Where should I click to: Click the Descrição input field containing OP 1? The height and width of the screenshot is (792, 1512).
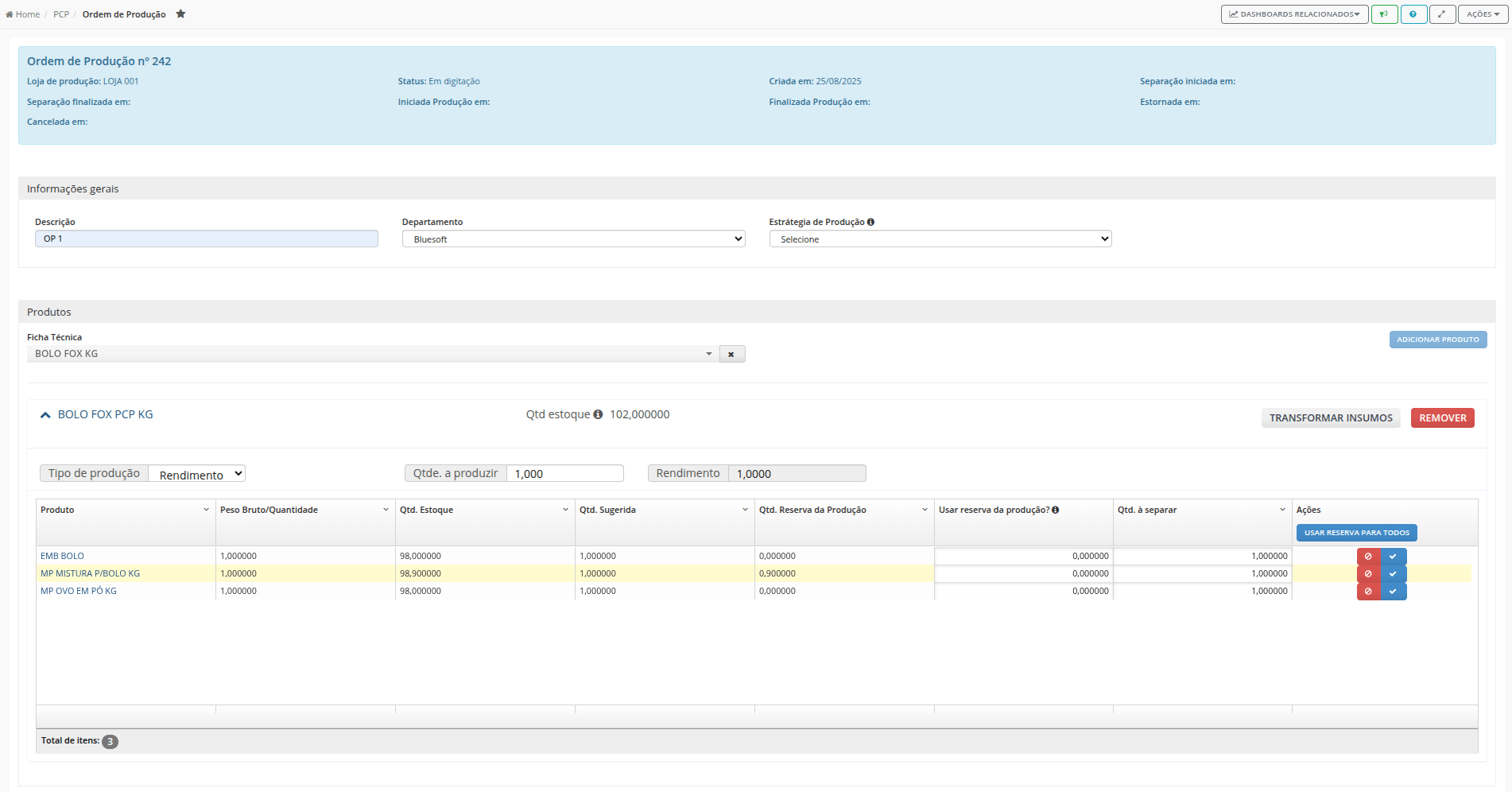207,239
